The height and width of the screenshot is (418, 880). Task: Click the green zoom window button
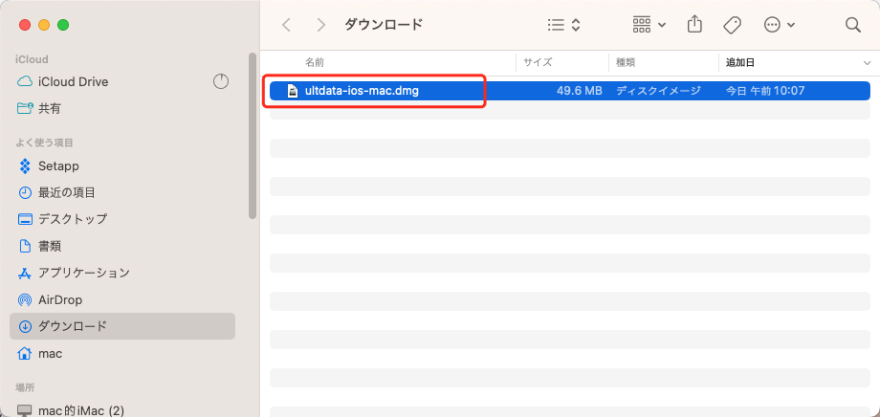63,25
